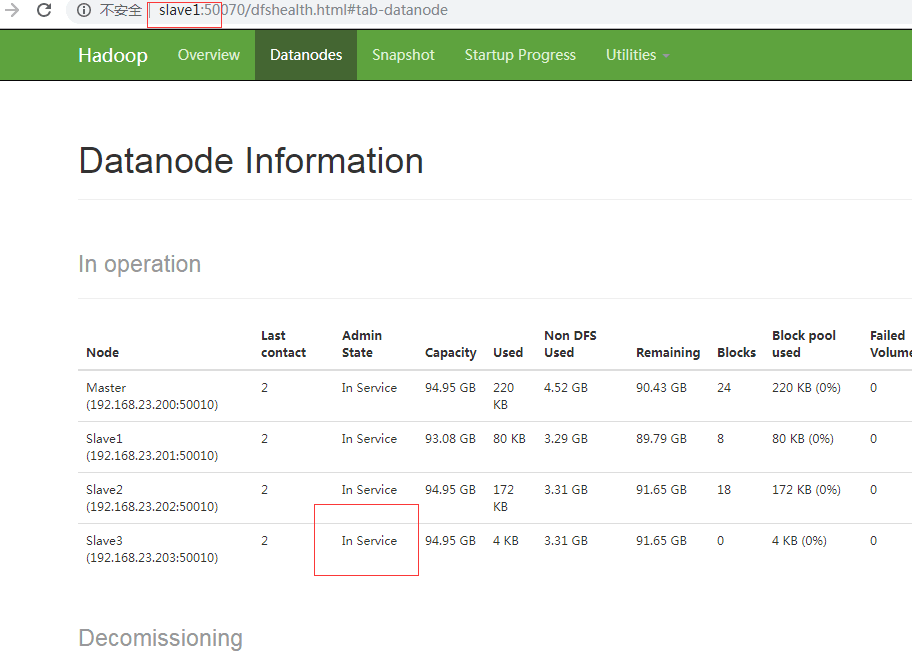Click In Service state for Slave3 row

[x=369, y=541]
